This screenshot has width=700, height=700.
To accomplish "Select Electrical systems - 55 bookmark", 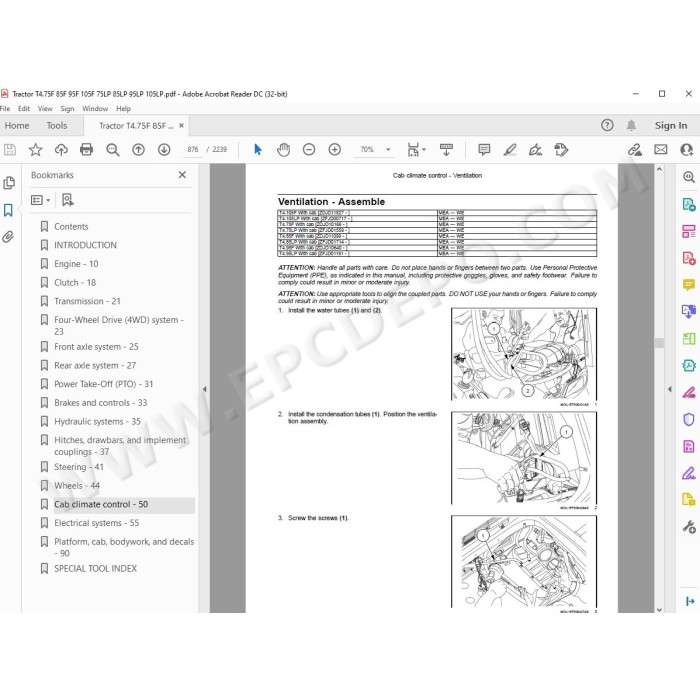I will tap(96, 523).
